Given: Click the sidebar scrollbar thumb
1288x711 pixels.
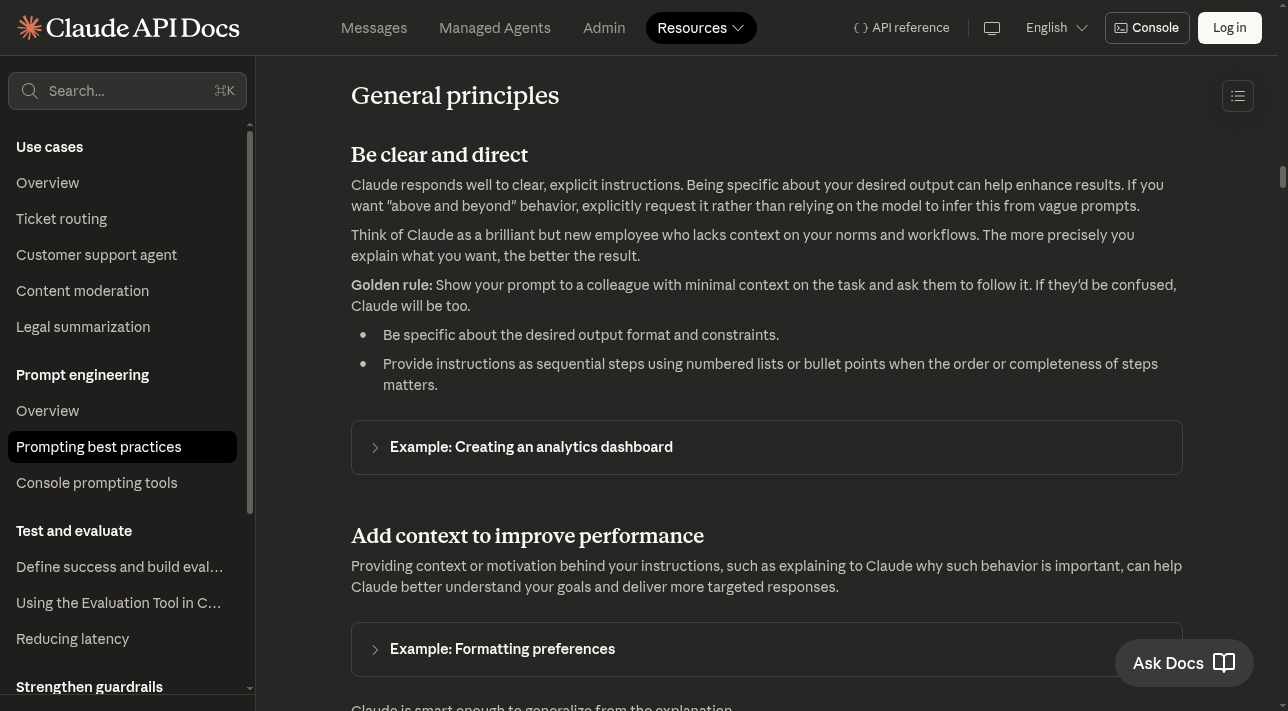Looking at the screenshot, I should (x=250, y=323).
